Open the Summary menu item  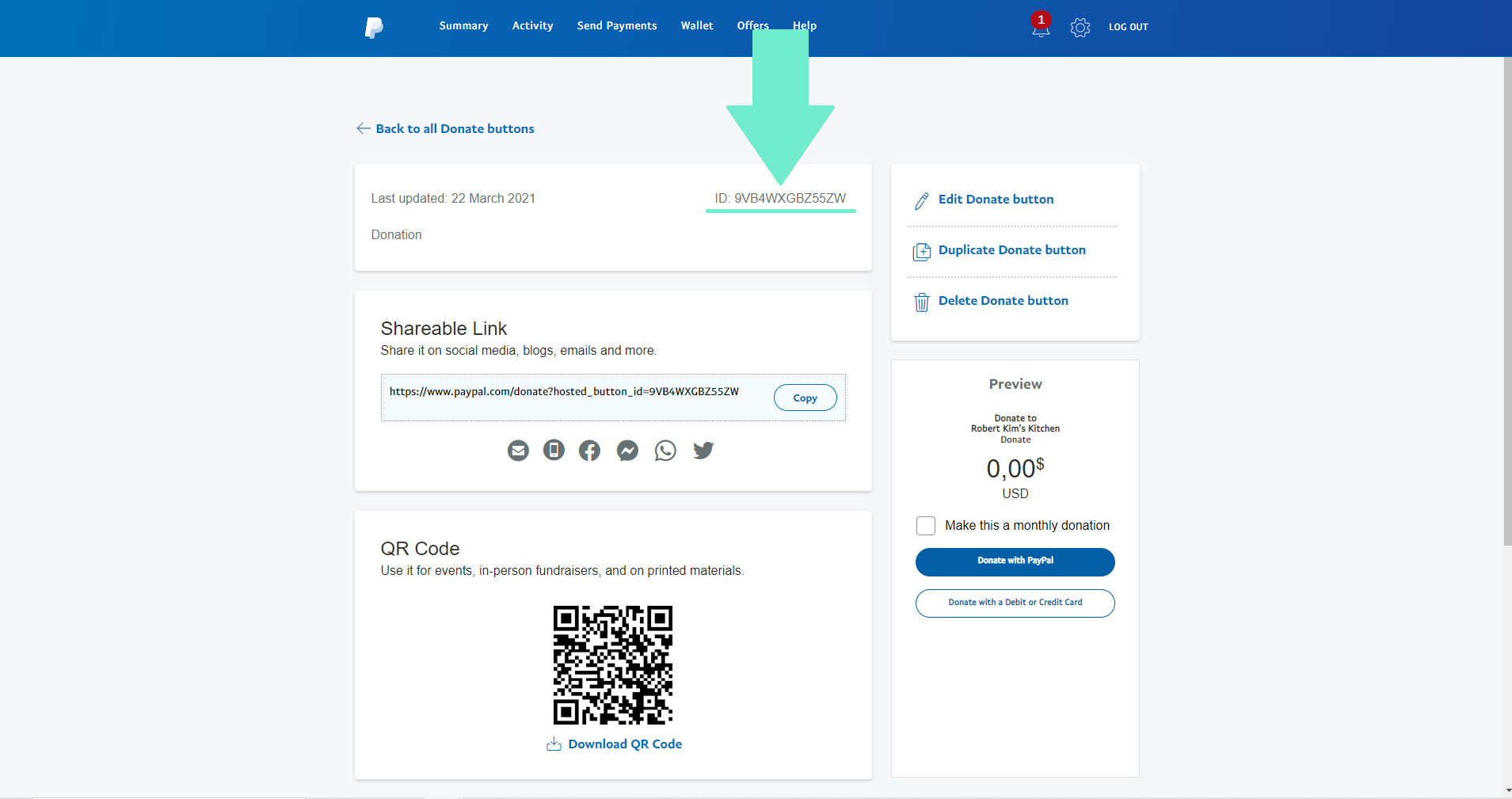click(x=463, y=25)
